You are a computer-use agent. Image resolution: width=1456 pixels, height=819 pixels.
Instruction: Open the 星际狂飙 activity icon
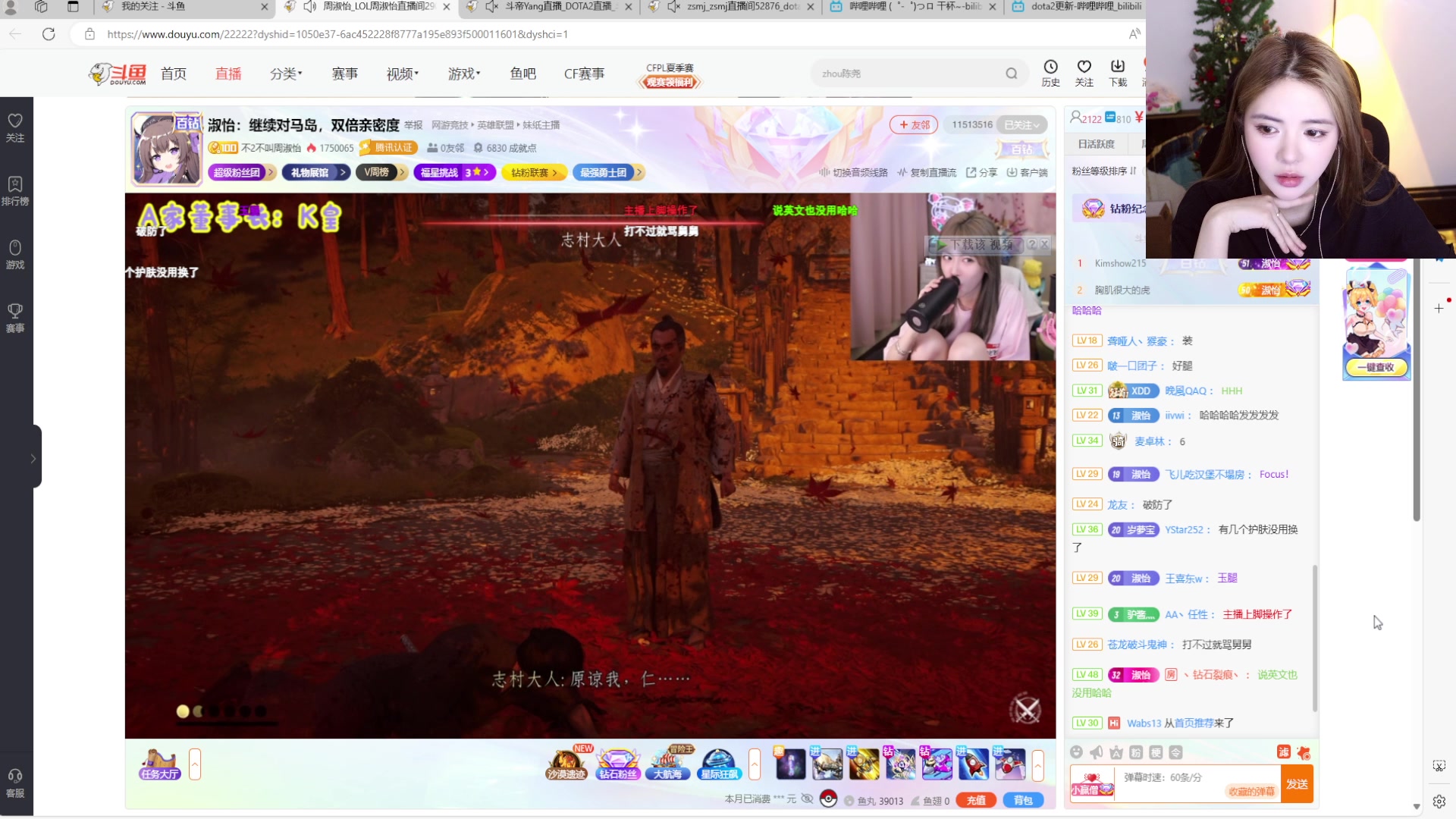719,764
